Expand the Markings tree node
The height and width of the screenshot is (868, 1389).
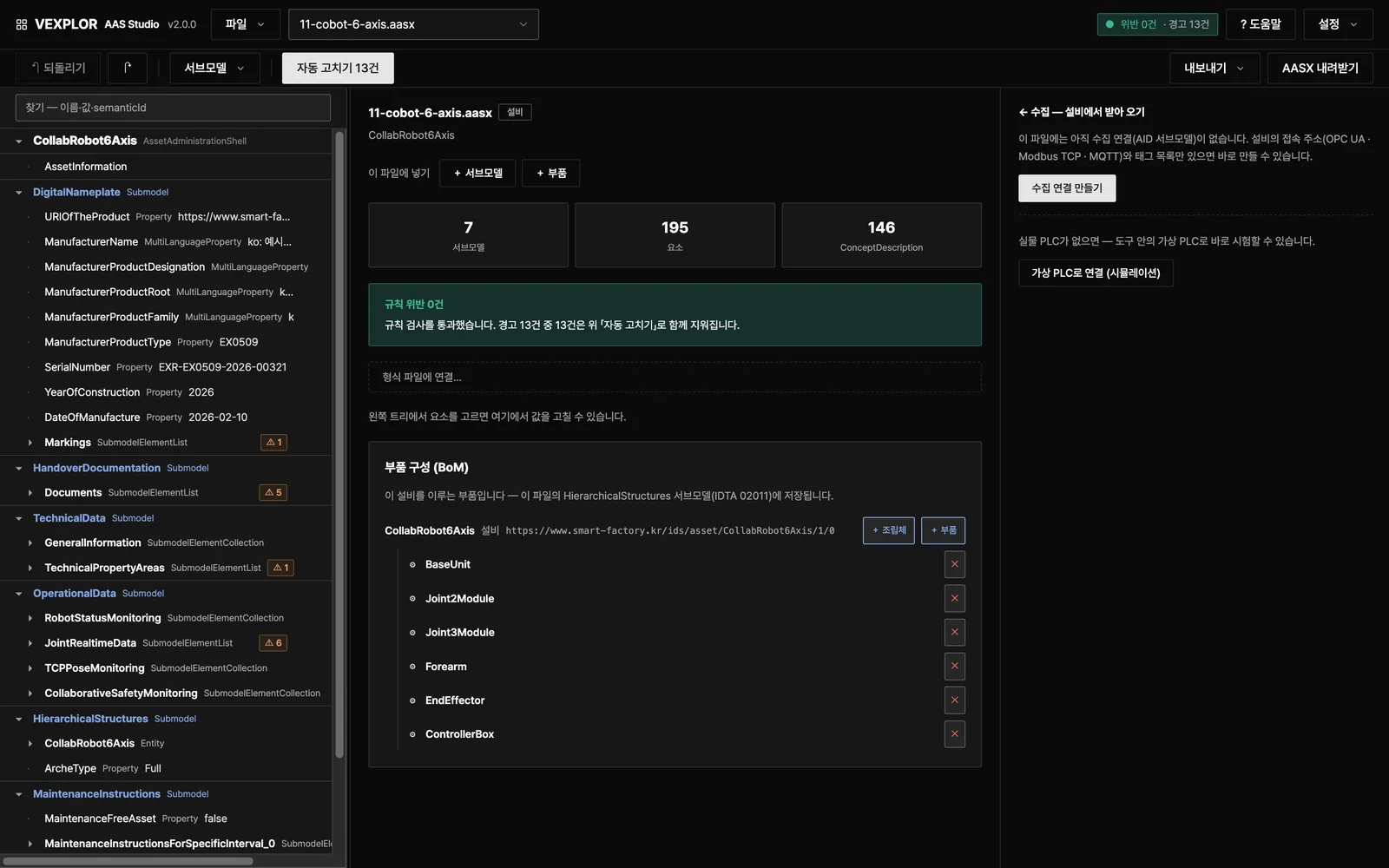tap(30, 443)
